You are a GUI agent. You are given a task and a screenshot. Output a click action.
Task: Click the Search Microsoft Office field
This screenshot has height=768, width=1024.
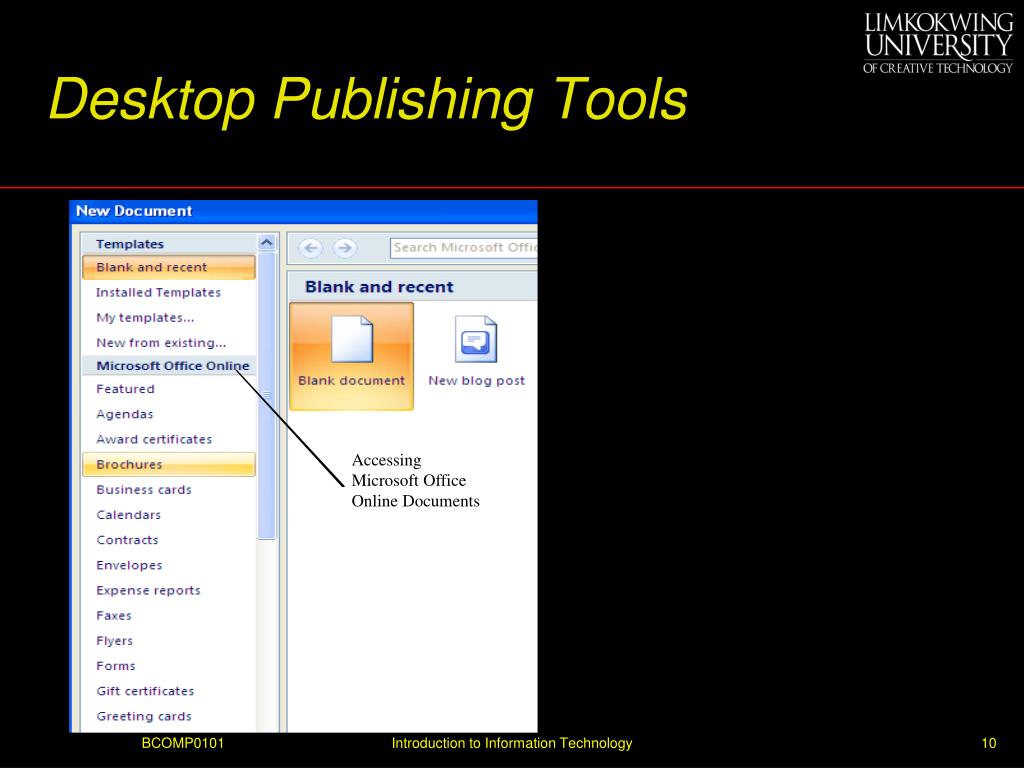click(464, 248)
